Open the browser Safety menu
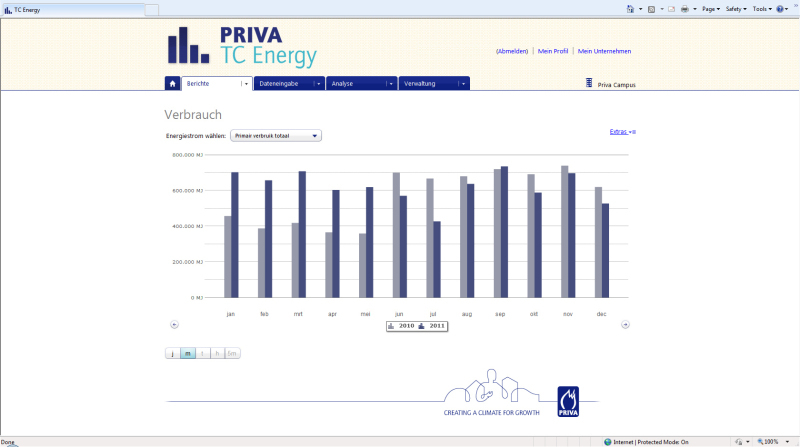The height and width of the screenshot is (447, 800). pyautogui.click(x=736, y=9)
